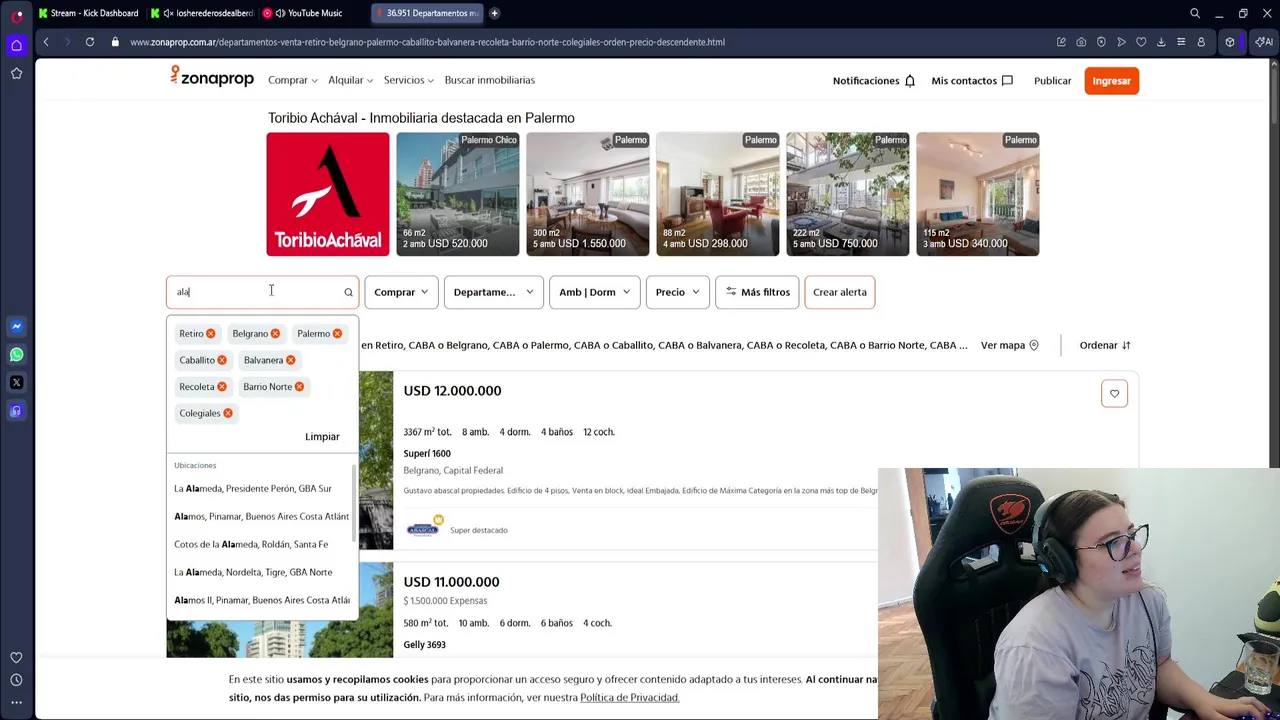
Task: Remove the Belgrano location chip
Action: point(275,334)
